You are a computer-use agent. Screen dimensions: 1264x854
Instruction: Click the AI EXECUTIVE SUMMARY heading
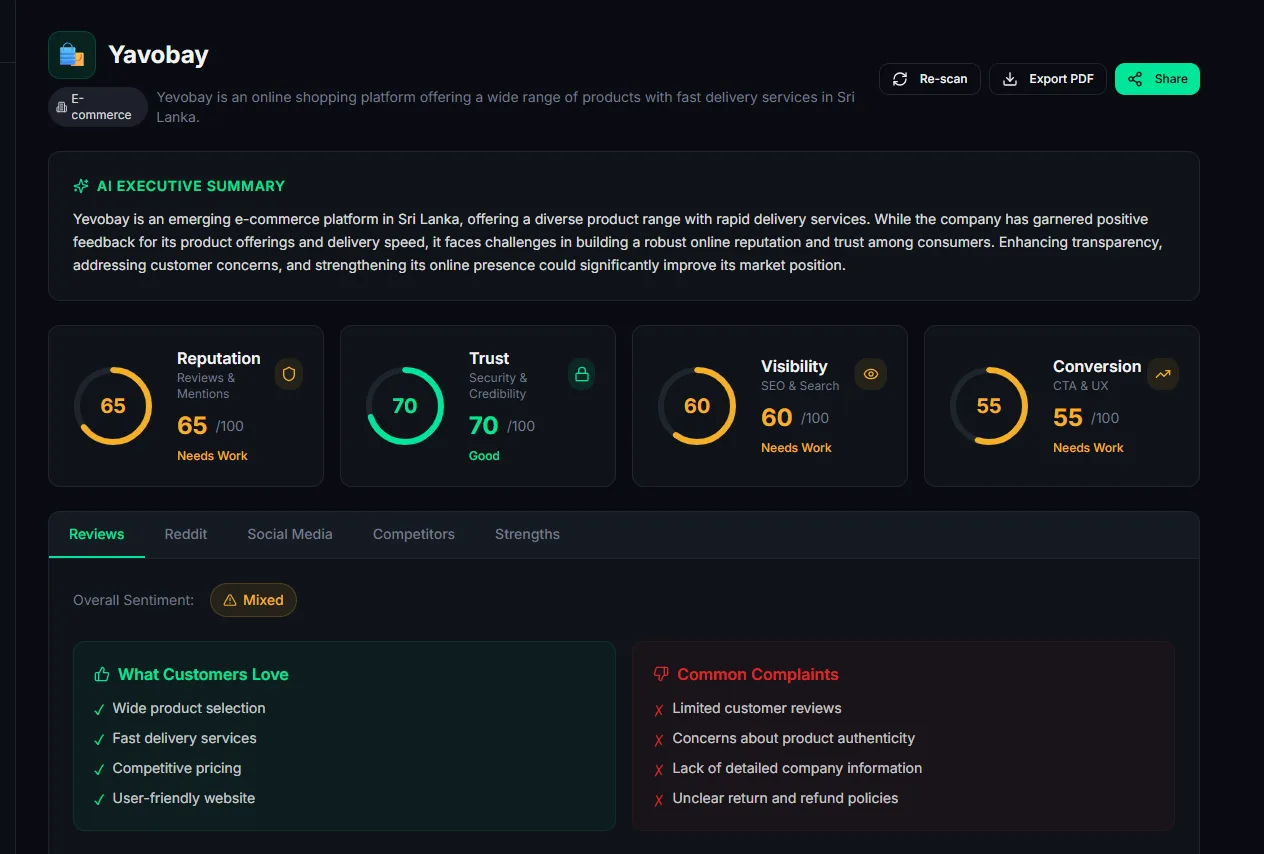191,186
